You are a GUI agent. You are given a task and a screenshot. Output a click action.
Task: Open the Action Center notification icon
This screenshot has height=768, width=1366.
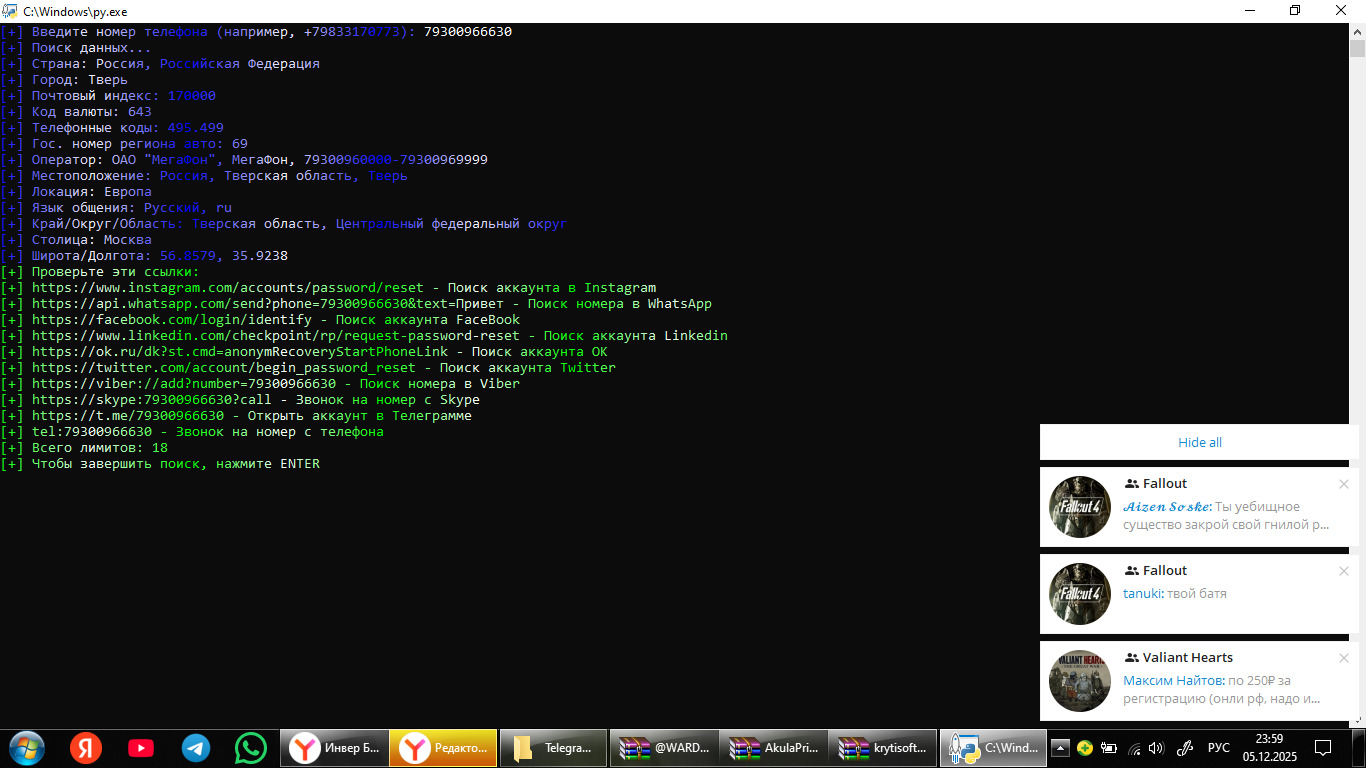pos(1322,747)
